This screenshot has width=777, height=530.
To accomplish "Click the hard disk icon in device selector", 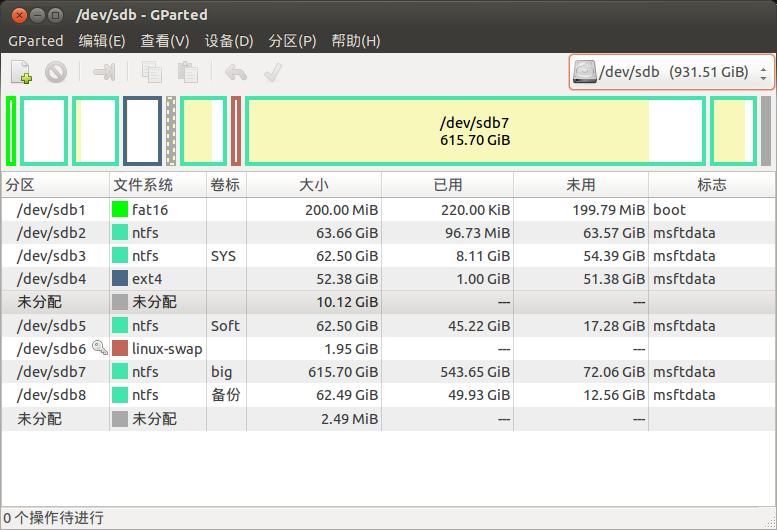I will pos(585,72).
